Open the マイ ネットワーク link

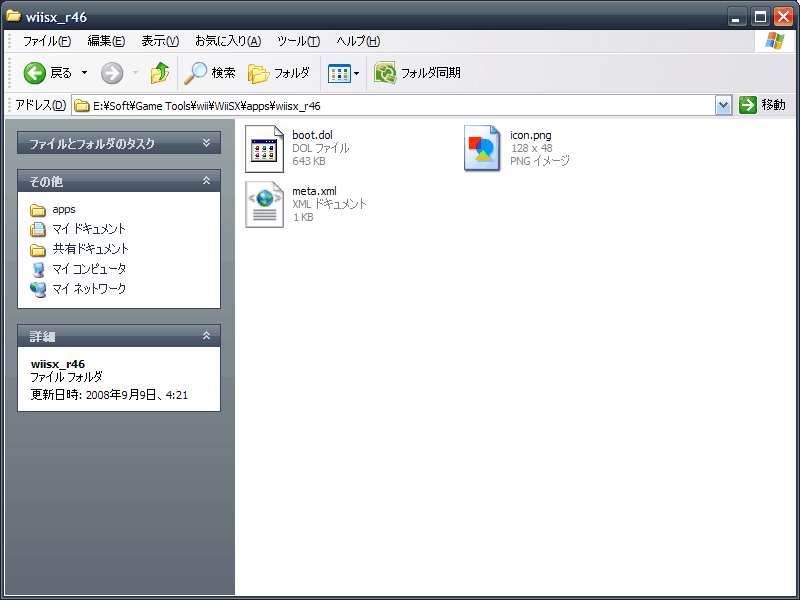(89, 289)
